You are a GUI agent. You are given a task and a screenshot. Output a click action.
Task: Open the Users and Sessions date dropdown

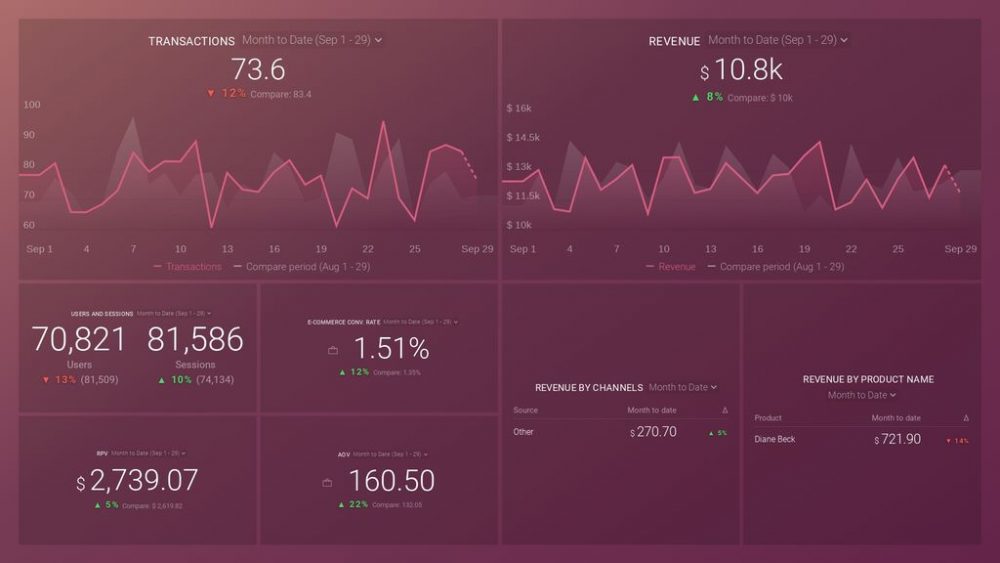174,313
